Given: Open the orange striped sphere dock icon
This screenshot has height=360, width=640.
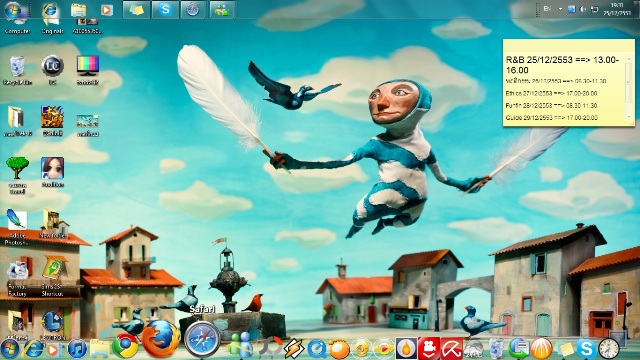Looking at the screenshot, I should pos(541,349).
